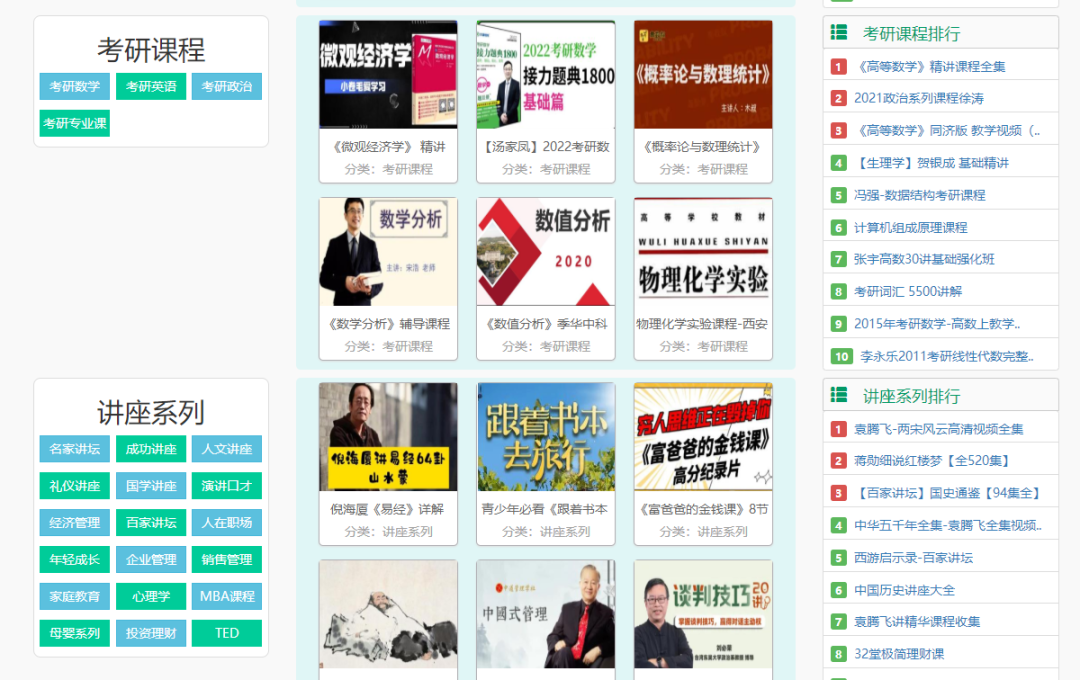
Task: Open the 名家讲坛 lecture tag
Action: 74,449
